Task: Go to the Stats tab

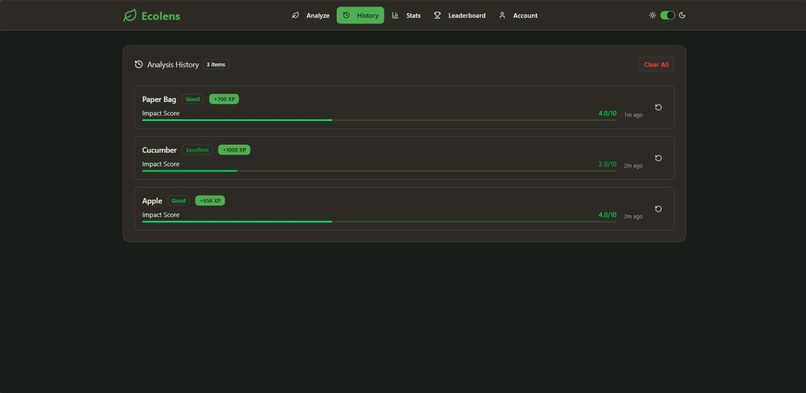Action: pos(406,15)
